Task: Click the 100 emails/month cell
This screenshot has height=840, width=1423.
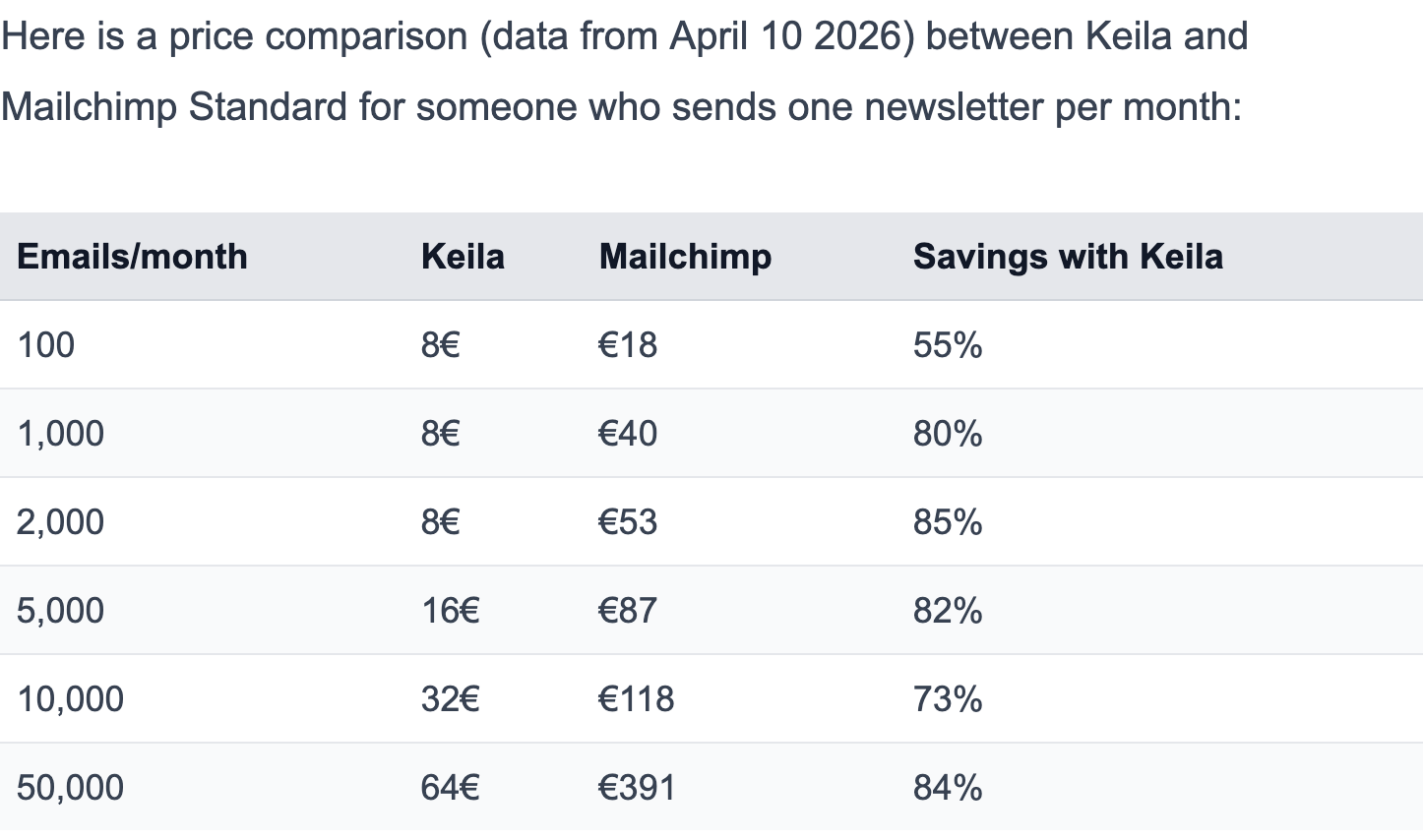Action: point(46,345)
